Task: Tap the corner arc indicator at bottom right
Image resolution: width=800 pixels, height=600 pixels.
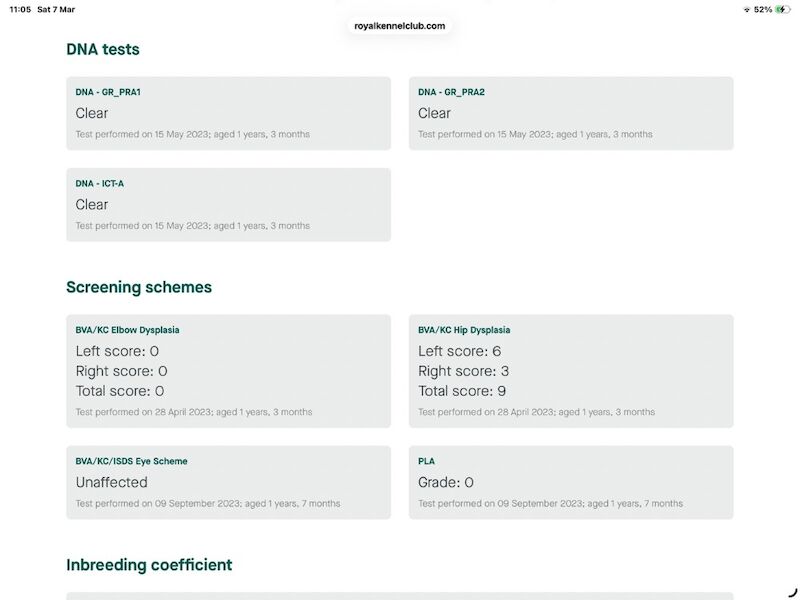Action: [792, 593]
